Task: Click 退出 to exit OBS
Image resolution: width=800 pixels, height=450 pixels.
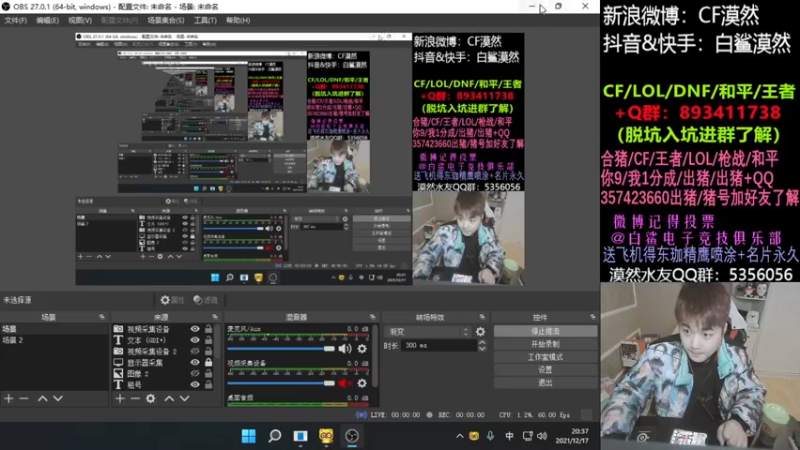Action: (x=545, y=383)
